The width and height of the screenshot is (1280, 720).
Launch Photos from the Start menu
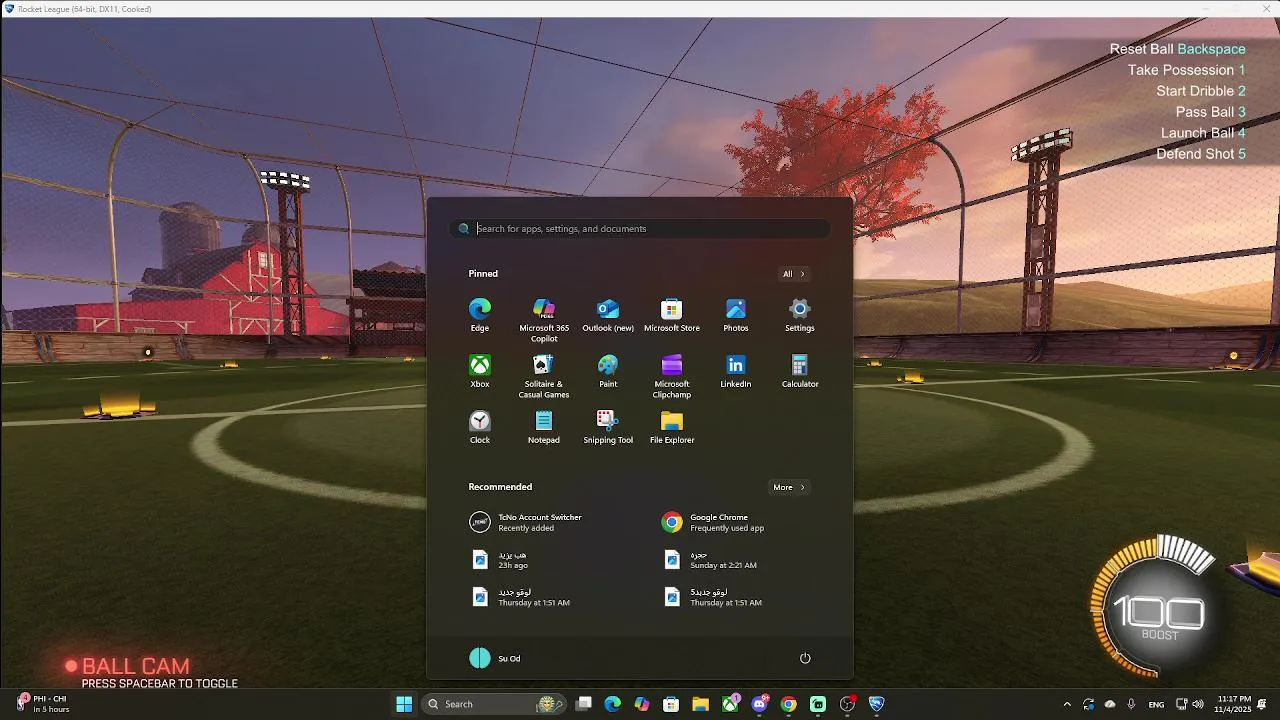736,315
